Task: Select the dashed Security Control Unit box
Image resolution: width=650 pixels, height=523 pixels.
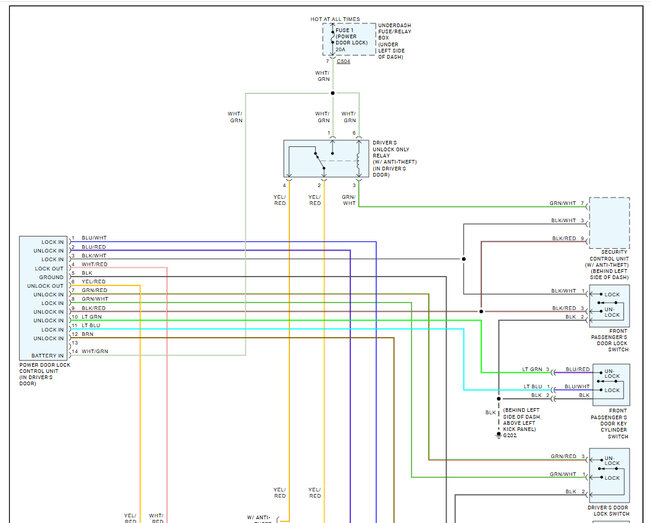Action: [x=609, y=223]
